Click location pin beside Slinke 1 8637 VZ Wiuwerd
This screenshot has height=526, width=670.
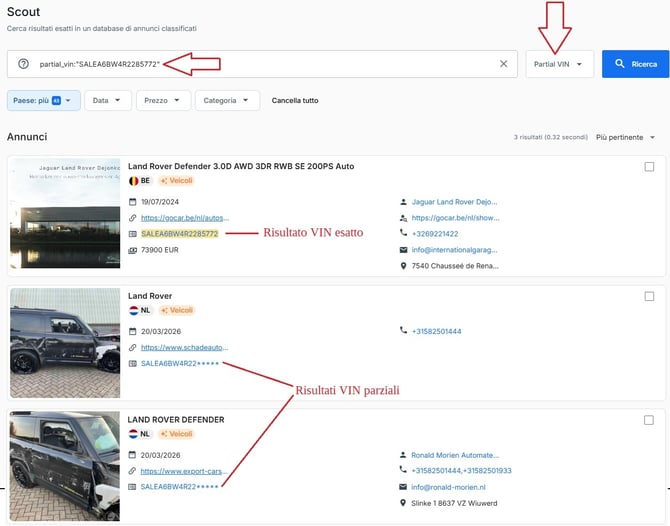pos(403,503)
